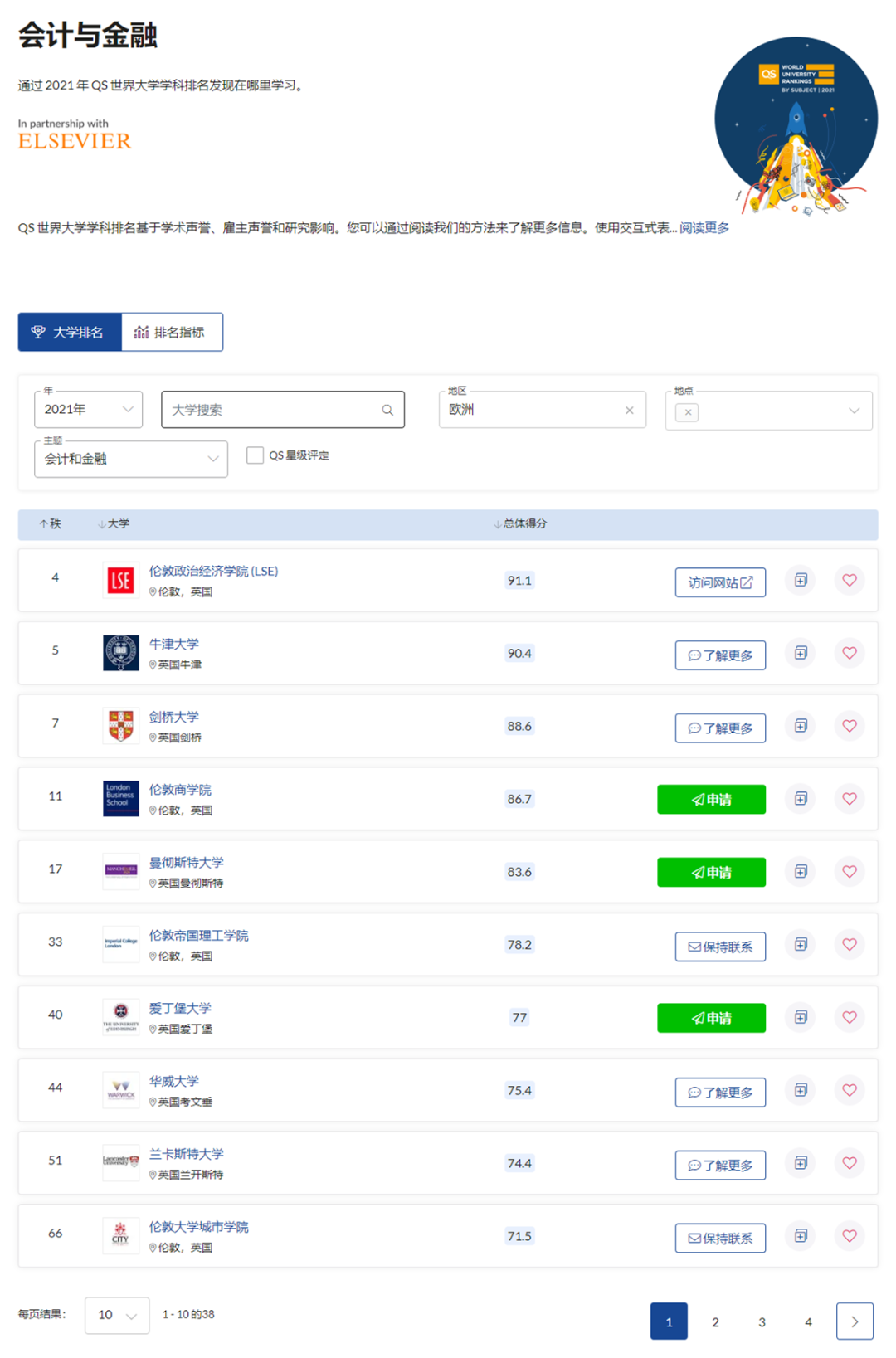Image resolution: width=896 pixels, height=1358 pixels.
Task: Sort by 秩 rank column
Action: pos(51,523)
